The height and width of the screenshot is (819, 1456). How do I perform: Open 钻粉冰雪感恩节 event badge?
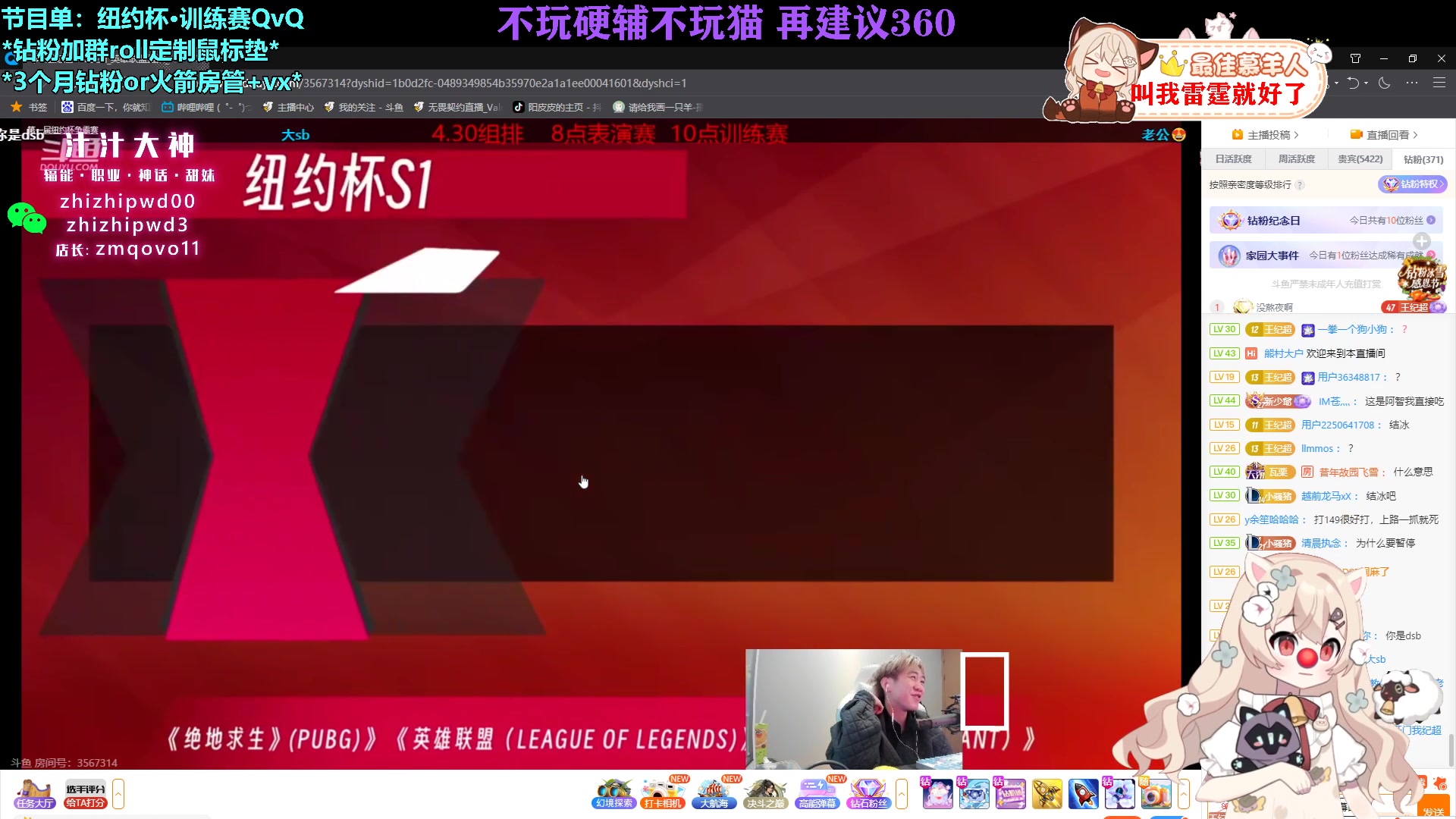[x=1423, y=278]
